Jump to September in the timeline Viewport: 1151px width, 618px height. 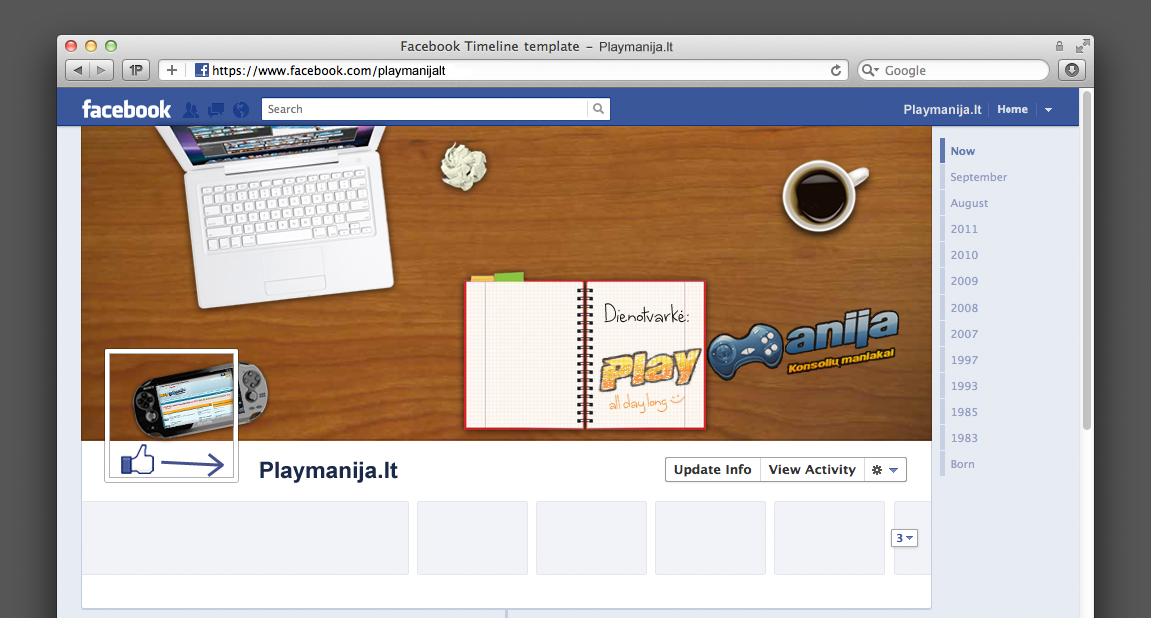(x=978, y=177)
